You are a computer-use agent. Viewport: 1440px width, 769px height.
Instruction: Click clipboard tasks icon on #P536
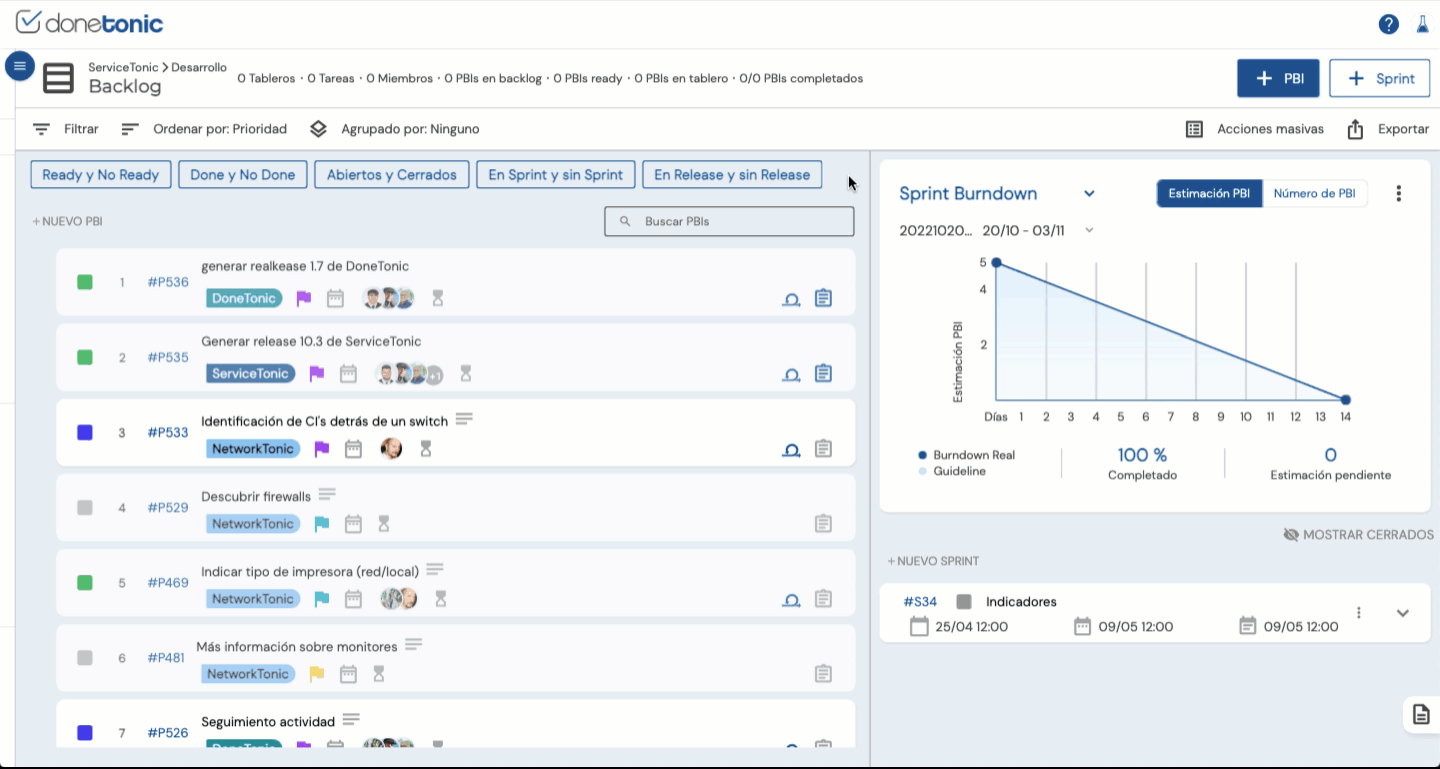pyautogui.click(x=823, y=298)
